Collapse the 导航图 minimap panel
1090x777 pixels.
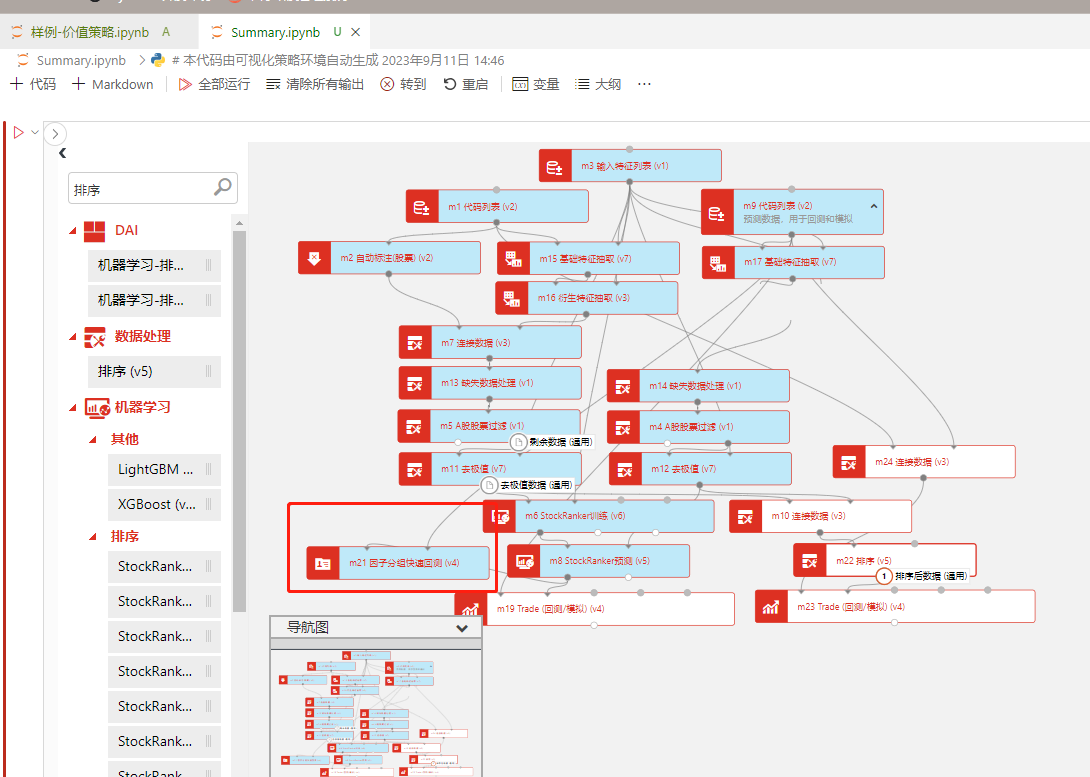point(461,628)
